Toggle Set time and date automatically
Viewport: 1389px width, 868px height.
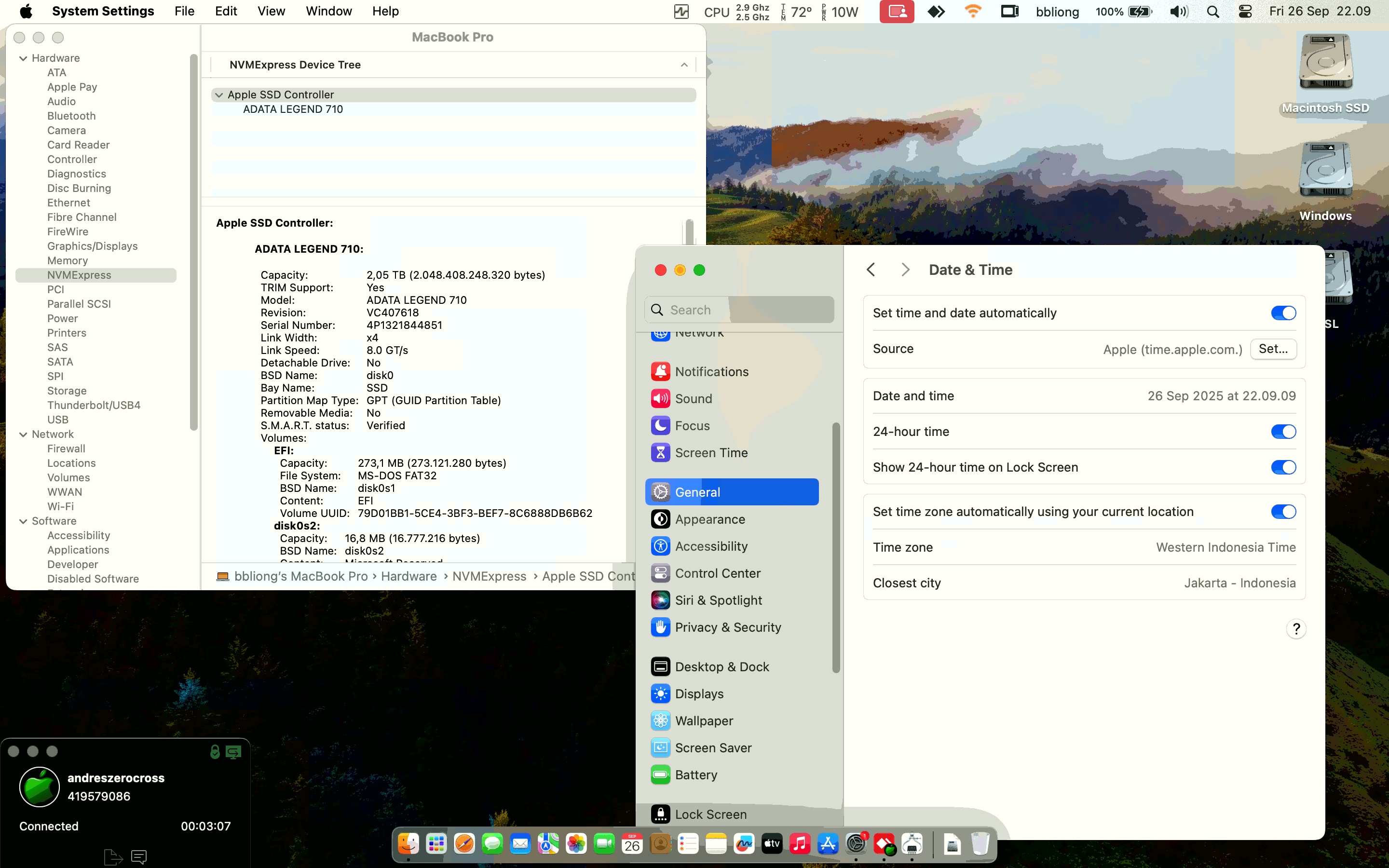point(1283,313)
